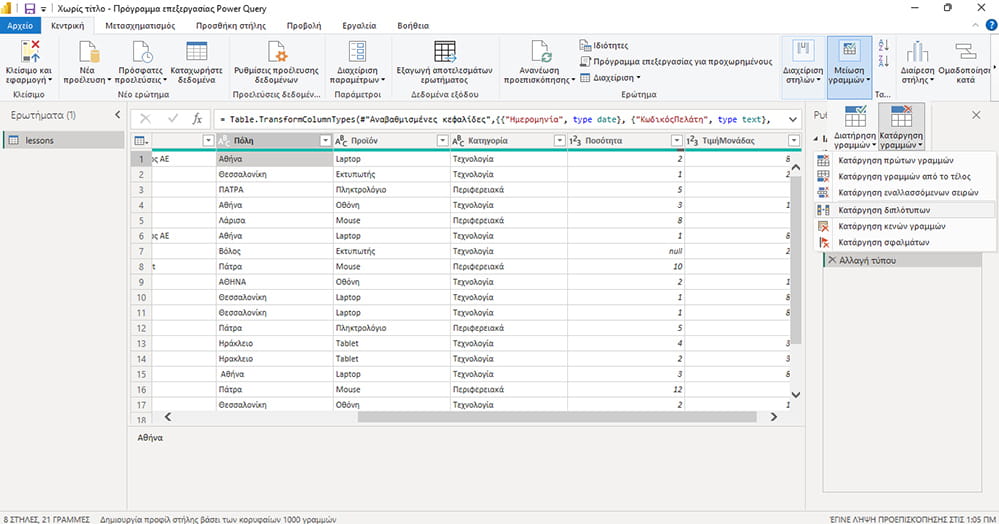Open the Κατηγορία column filter dropdown
This screenshot has width=999, height=524.
click(559, 141)
